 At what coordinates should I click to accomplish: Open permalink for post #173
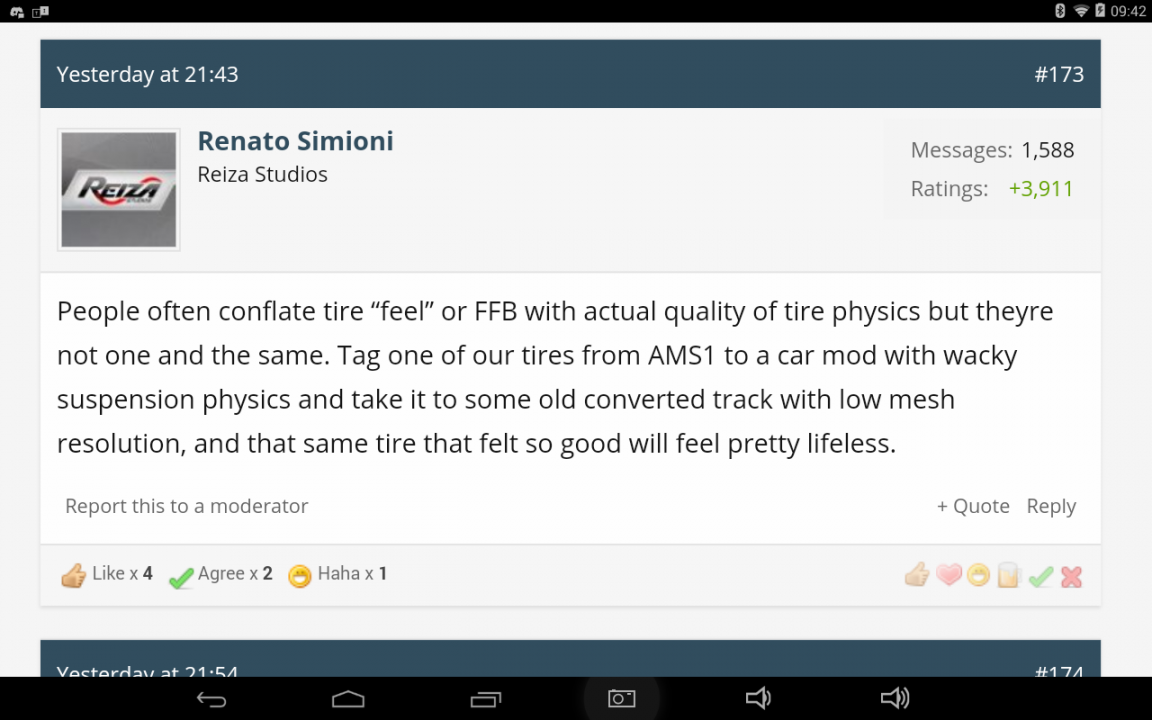coord(1059,74)
